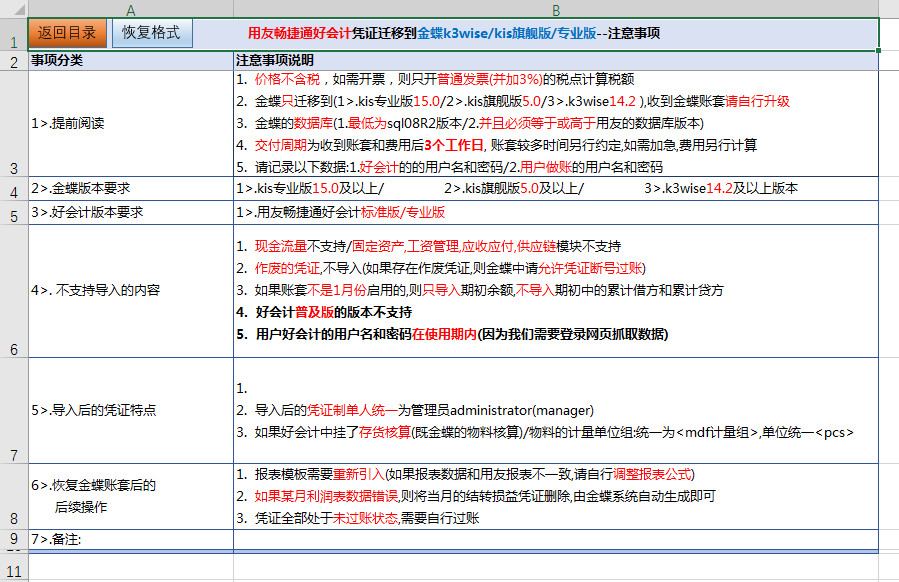Click the 事项分类 header cell
899x582 pixels.
(130, 61)
